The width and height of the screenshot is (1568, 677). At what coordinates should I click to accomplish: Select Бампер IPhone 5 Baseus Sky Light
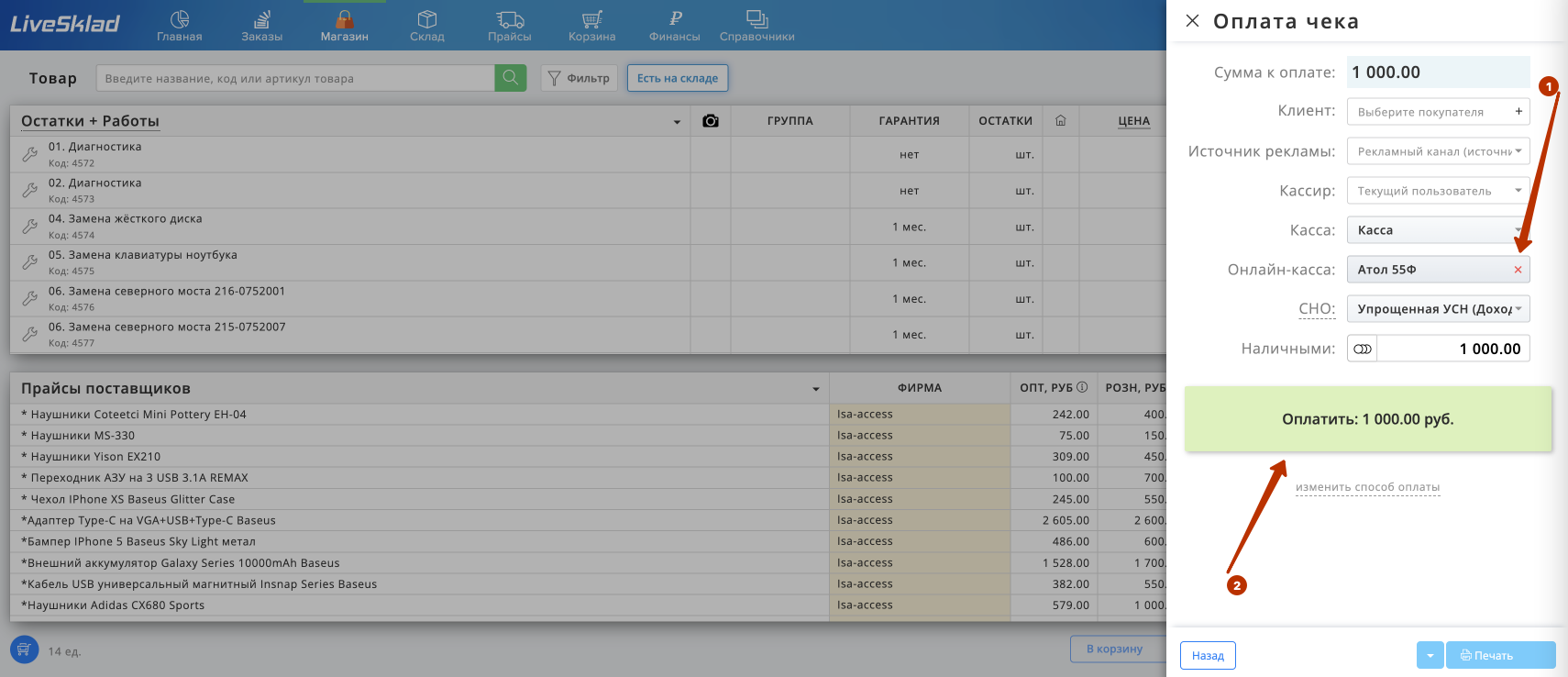(x=588, y=541)
